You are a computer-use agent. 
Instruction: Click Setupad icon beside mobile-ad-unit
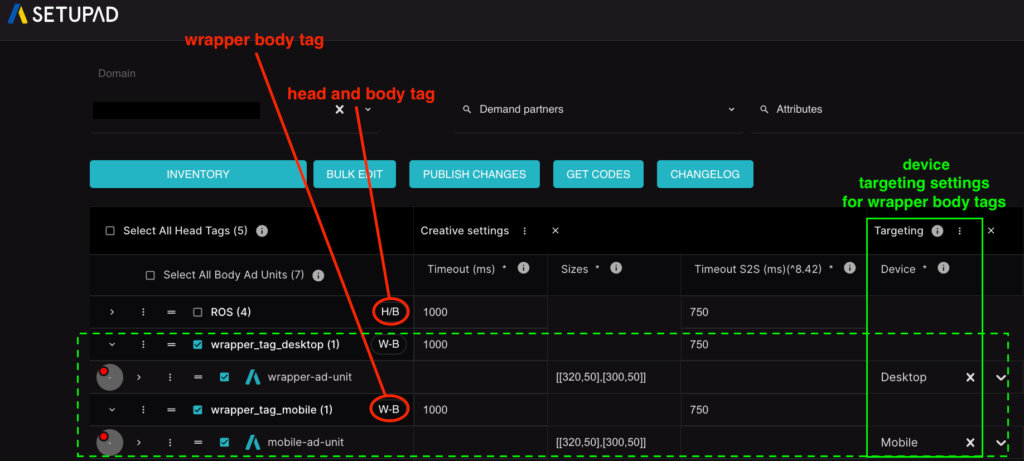(252, 443)
